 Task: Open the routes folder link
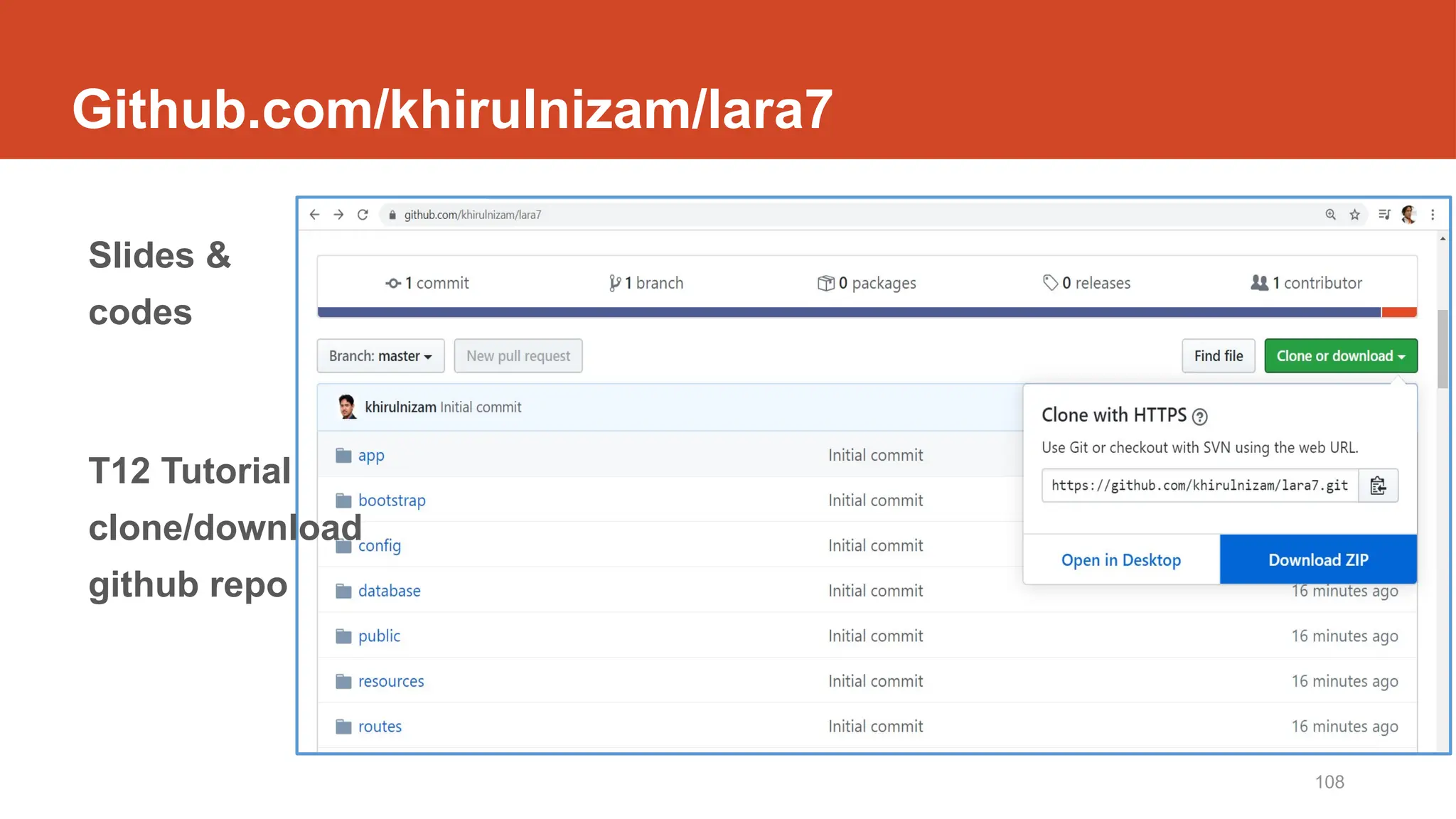pos(380,727)
